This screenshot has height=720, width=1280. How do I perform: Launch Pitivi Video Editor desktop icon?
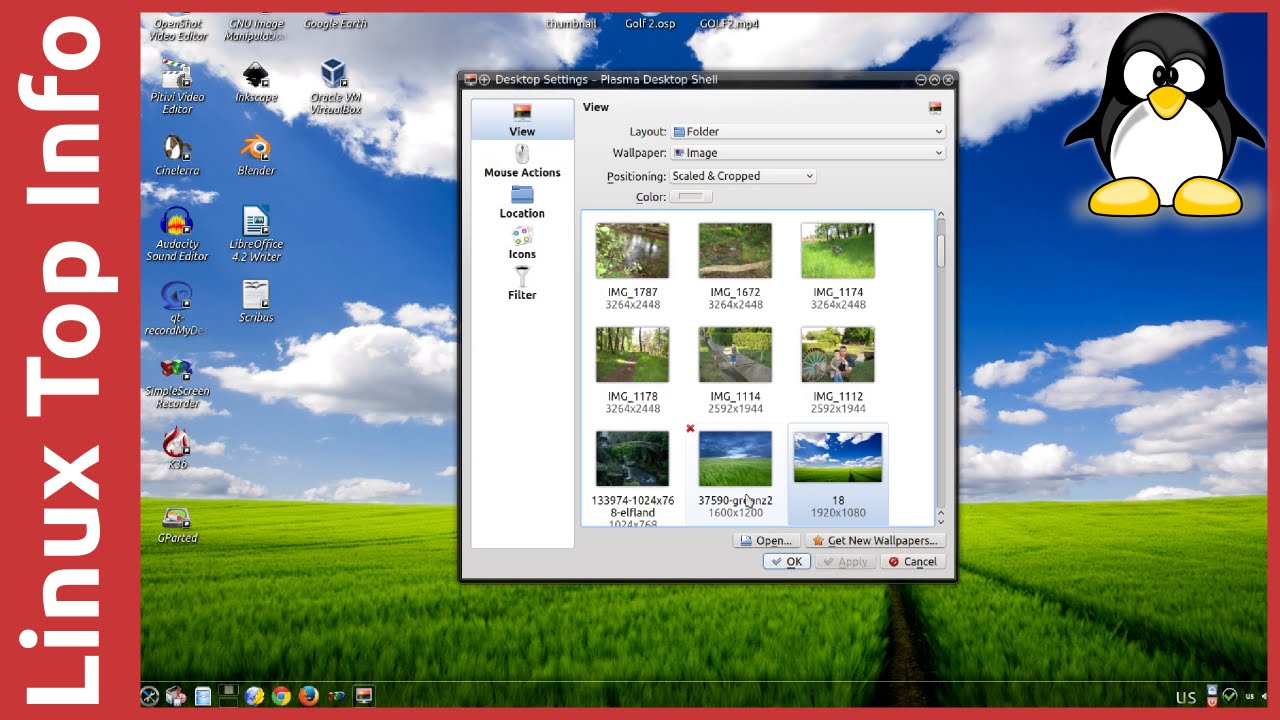coord(178,85)
